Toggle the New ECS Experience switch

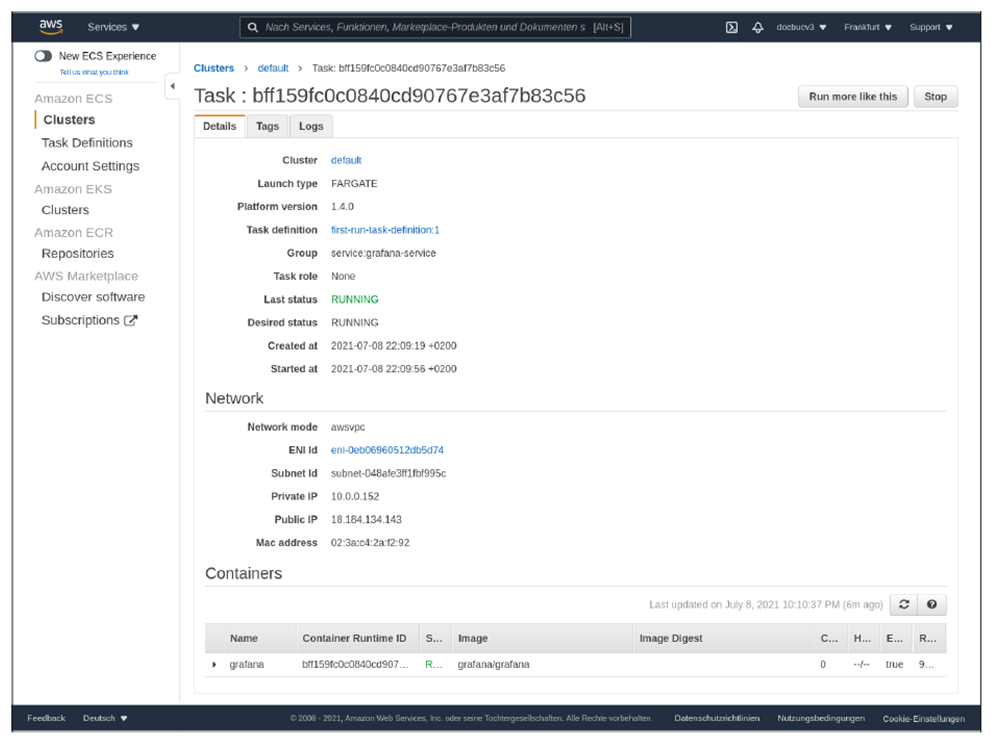[43, 56]
